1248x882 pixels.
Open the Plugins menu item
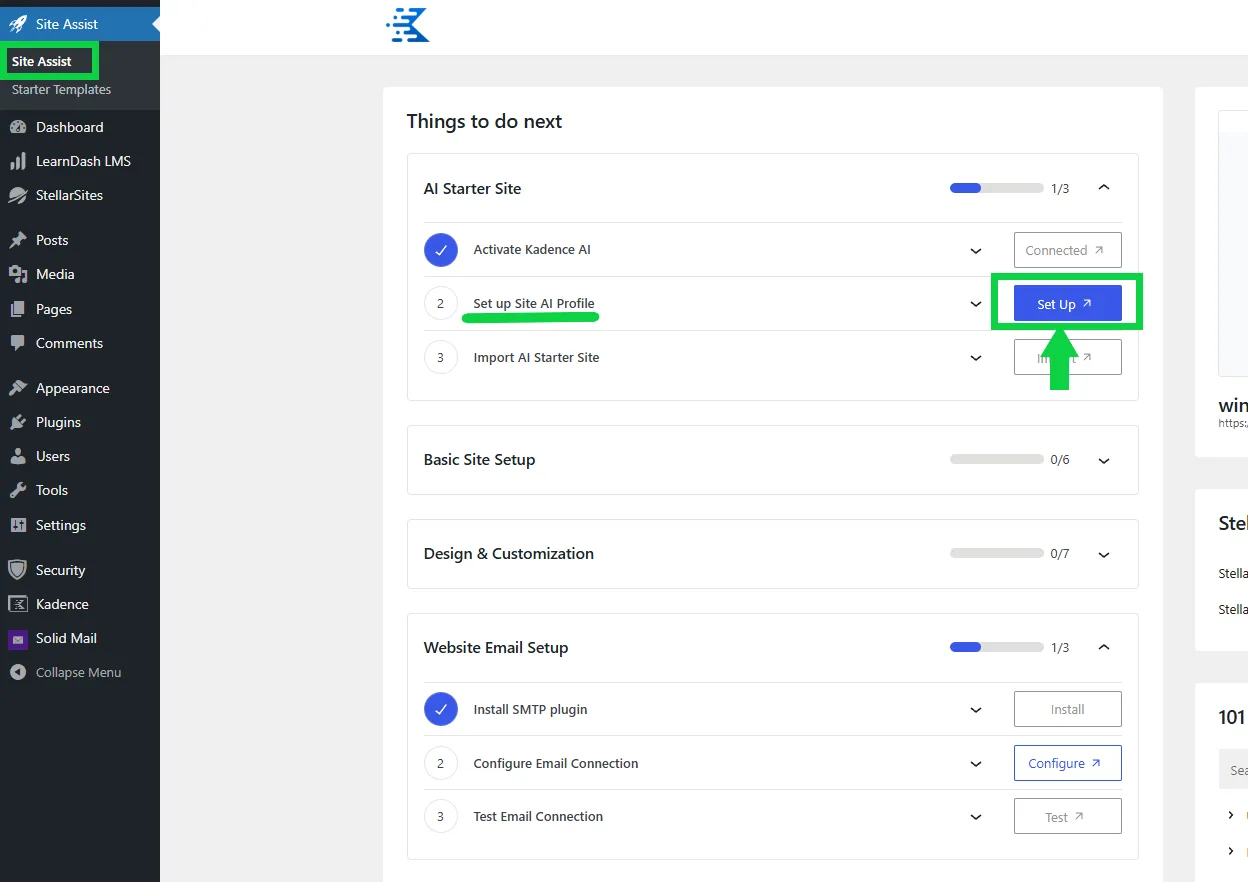pos(80,422)
